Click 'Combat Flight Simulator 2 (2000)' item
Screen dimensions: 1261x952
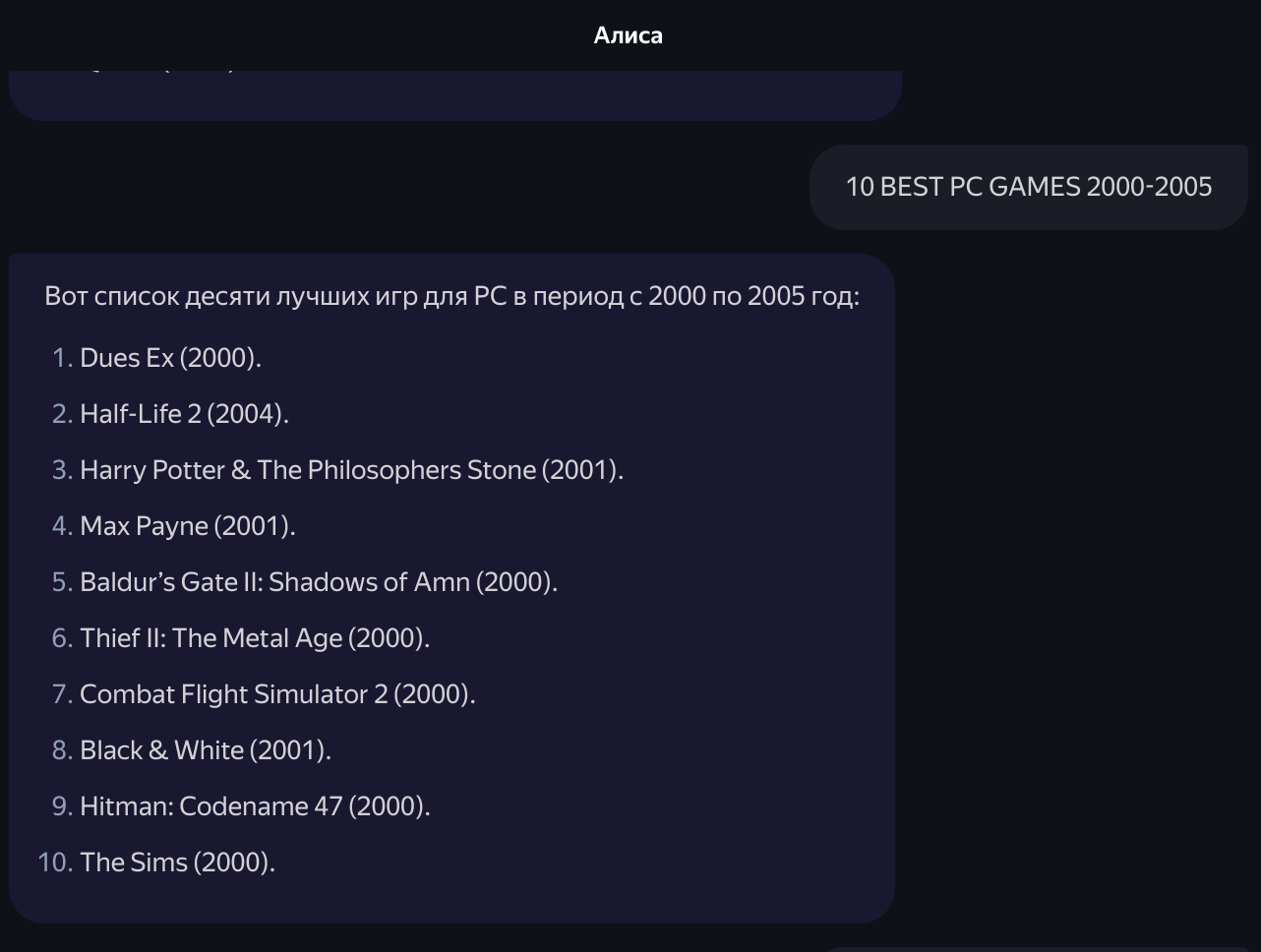(x=276, y=694)
